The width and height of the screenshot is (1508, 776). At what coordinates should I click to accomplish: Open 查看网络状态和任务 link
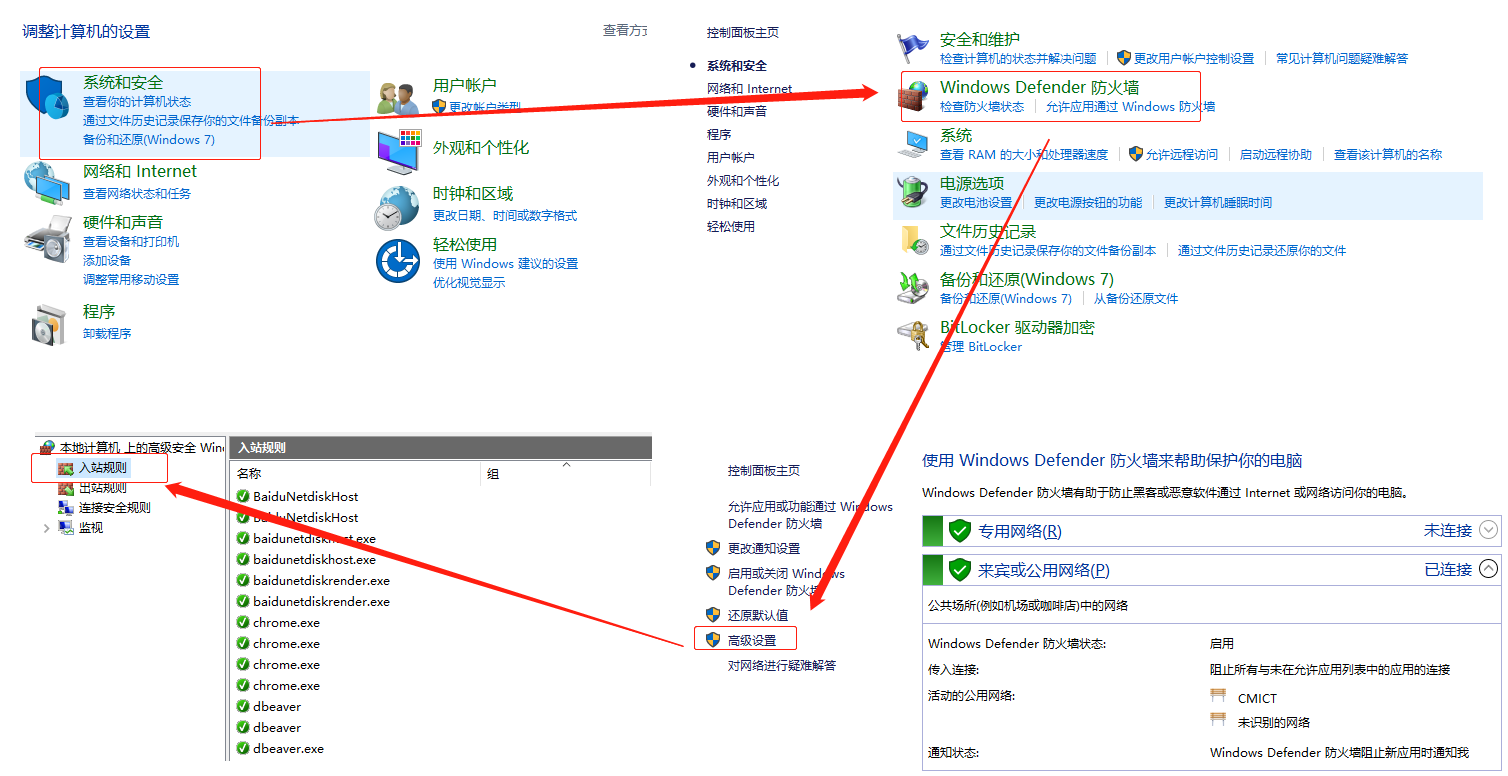point(137,193)
